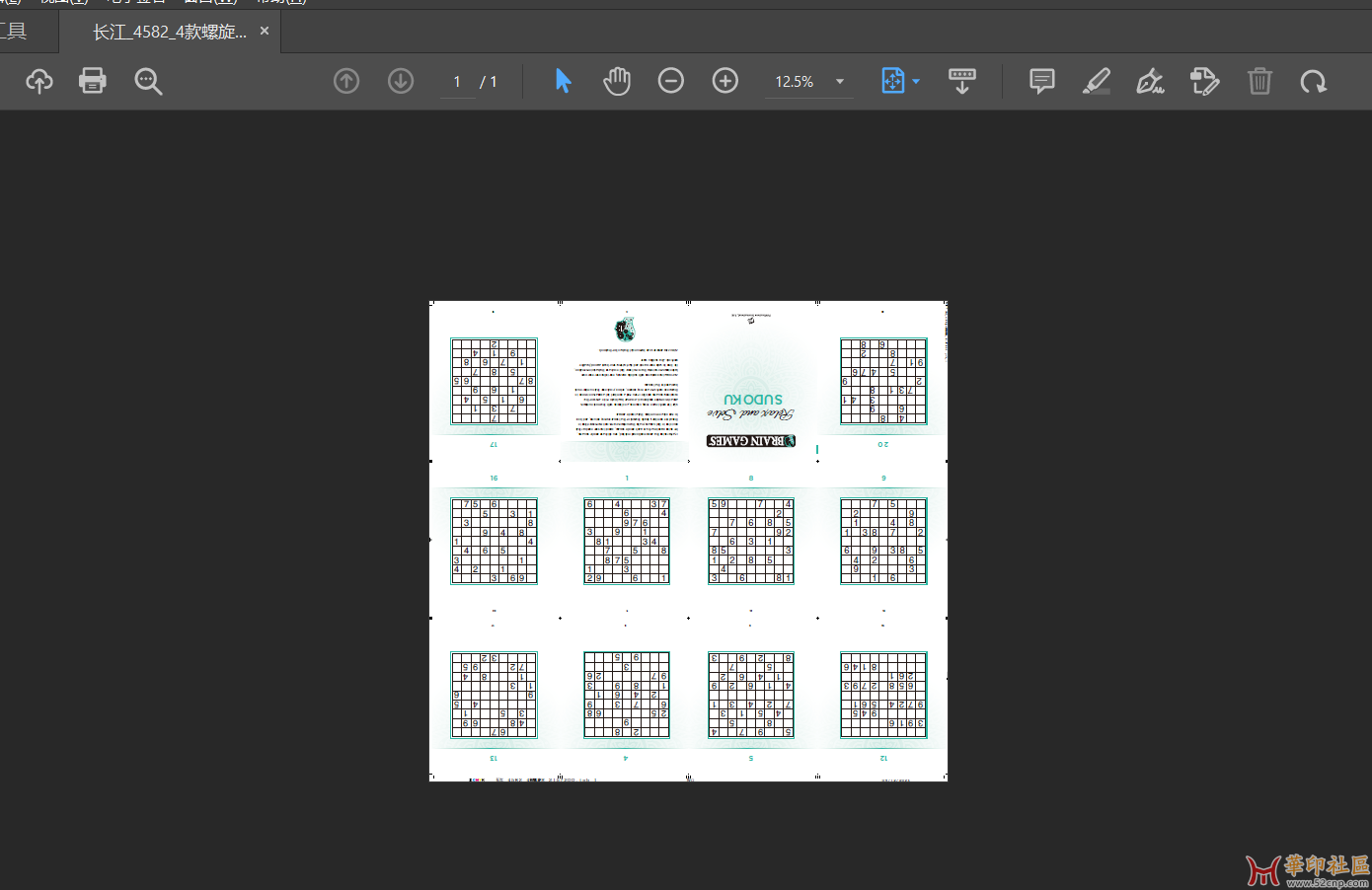Select the highlight text tool
Image resolution: width=1372 pixels, height=890 pixels.
click(x=1096, y=81)
